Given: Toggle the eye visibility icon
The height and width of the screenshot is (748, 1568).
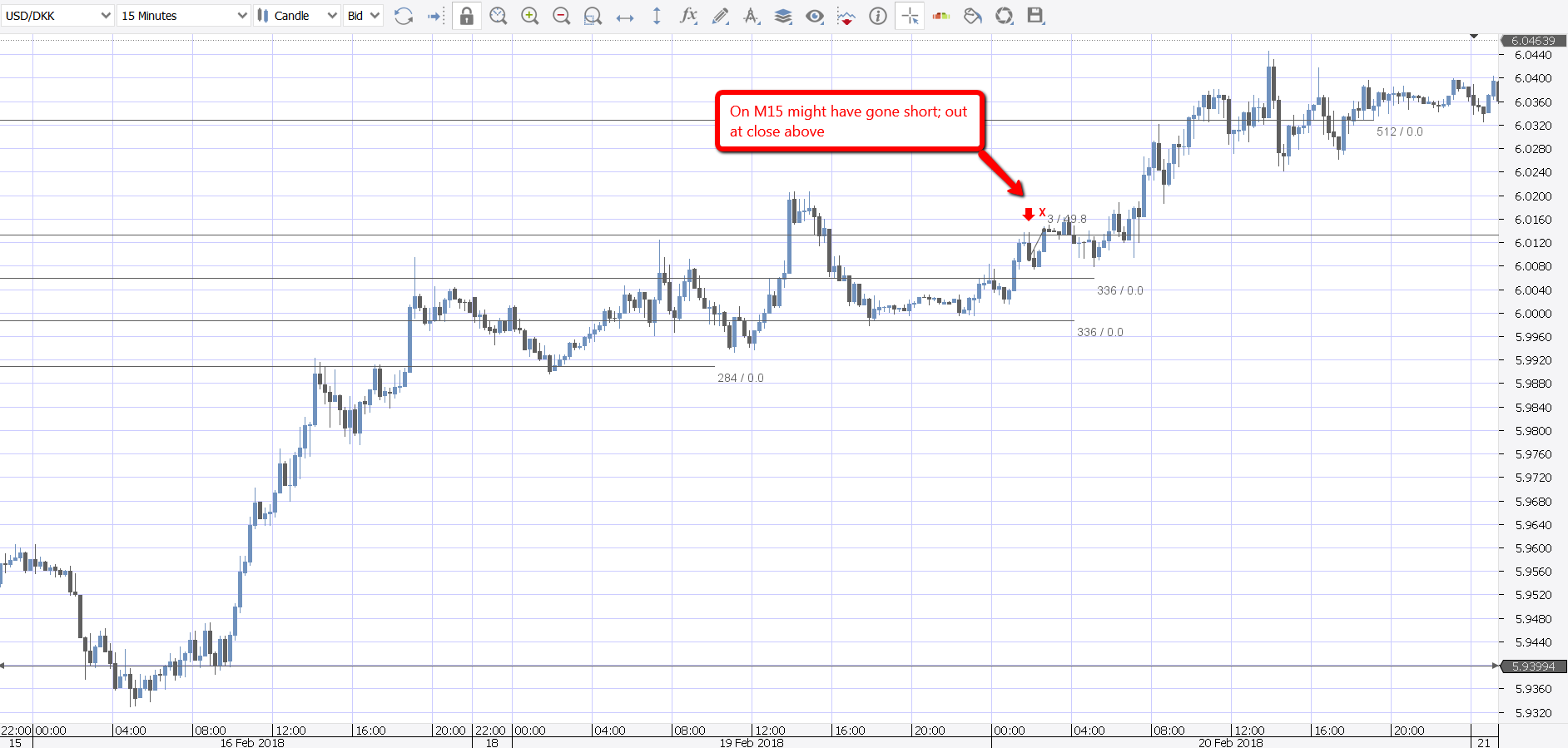Looking at the screenshot, I should [x=815, y=16].
